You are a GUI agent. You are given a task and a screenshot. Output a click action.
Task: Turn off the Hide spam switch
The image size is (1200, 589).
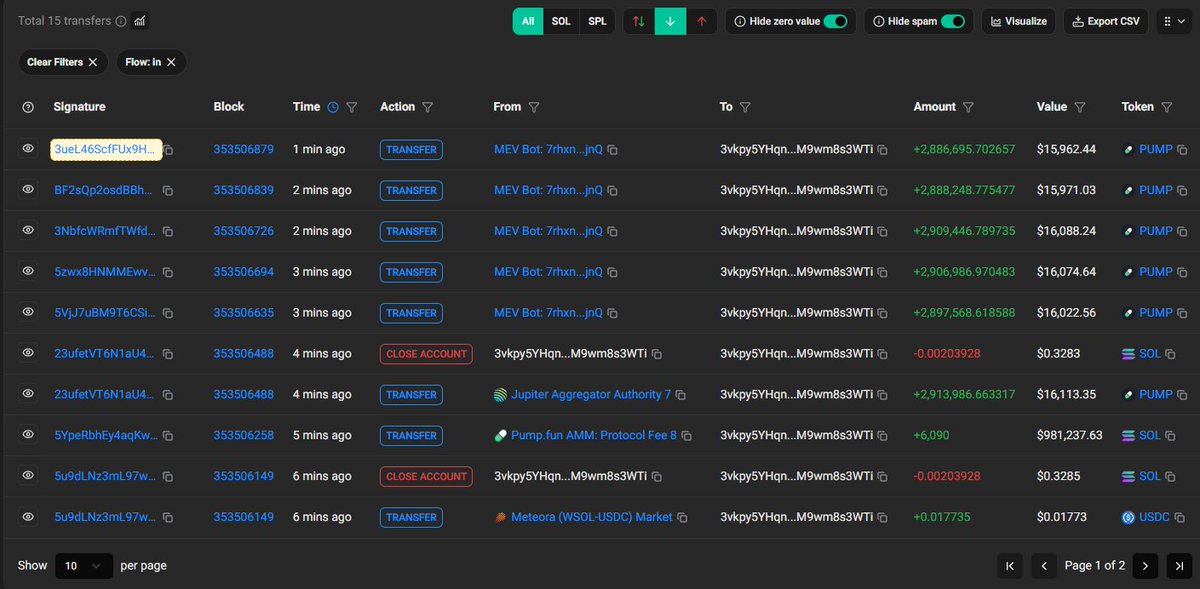click(962, 20)
